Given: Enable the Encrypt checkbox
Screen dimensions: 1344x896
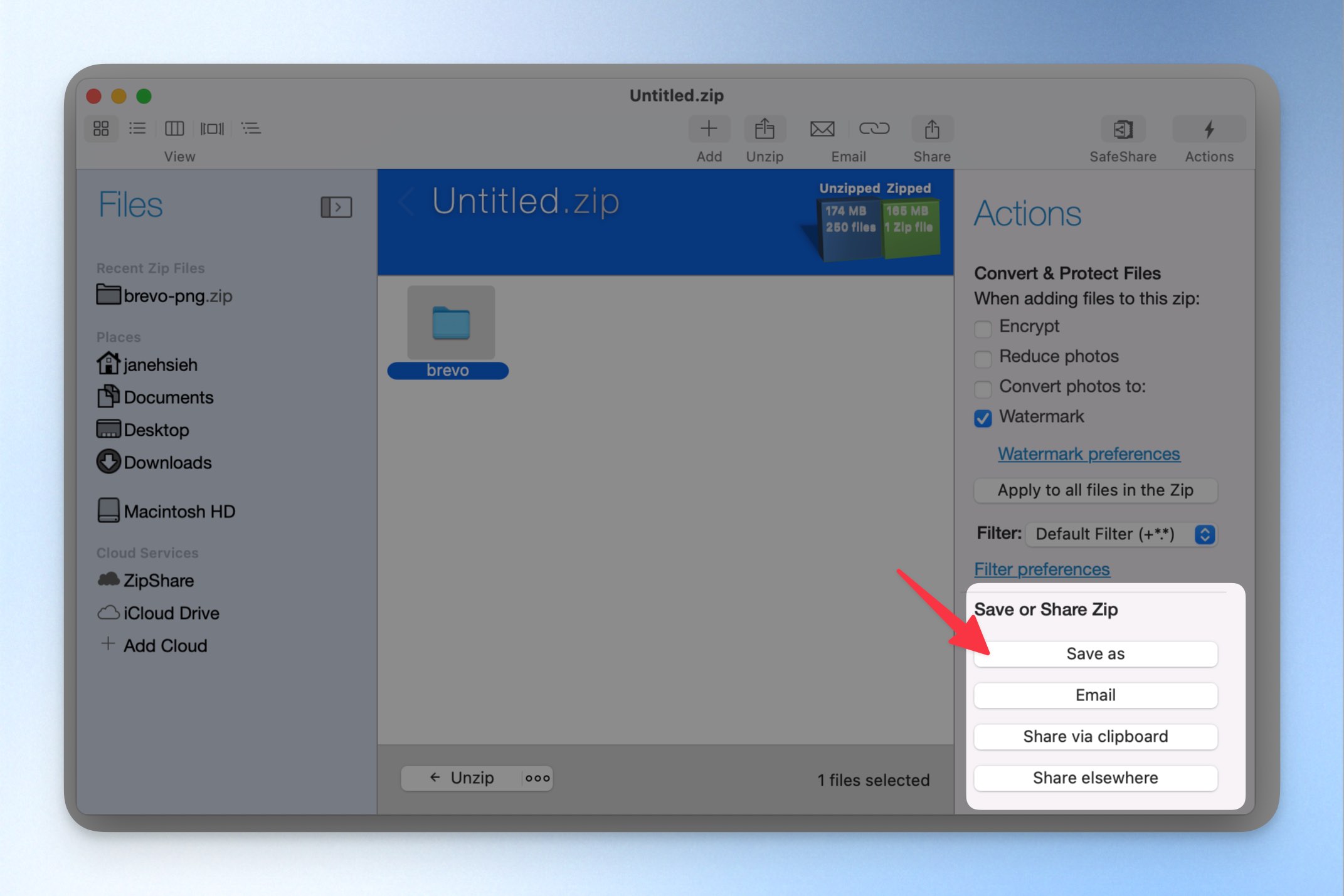Looking at the screenshot, I should click(x=983, y=328).
